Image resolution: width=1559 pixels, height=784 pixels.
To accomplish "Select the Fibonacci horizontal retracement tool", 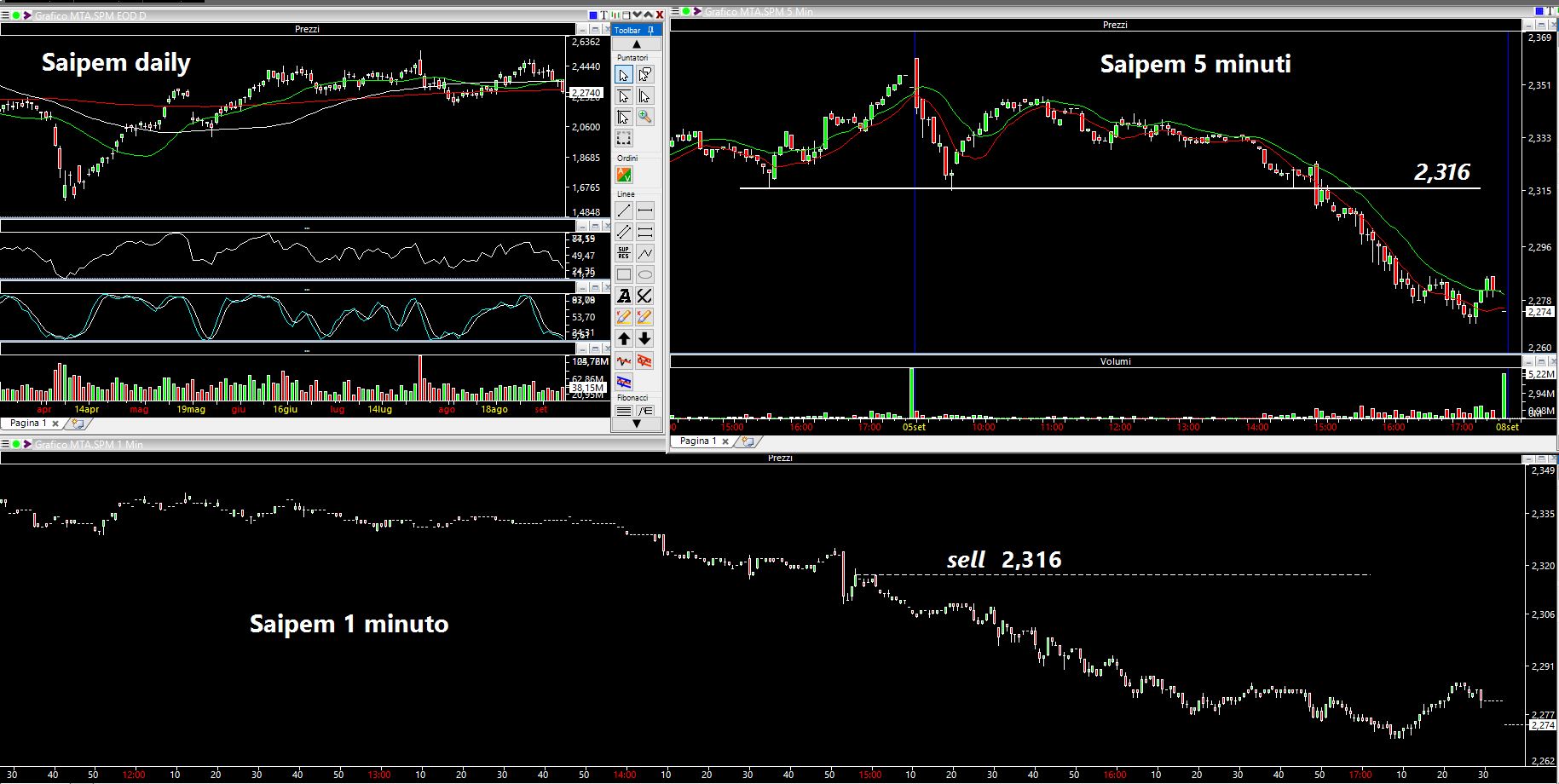I will coord(624,411).
